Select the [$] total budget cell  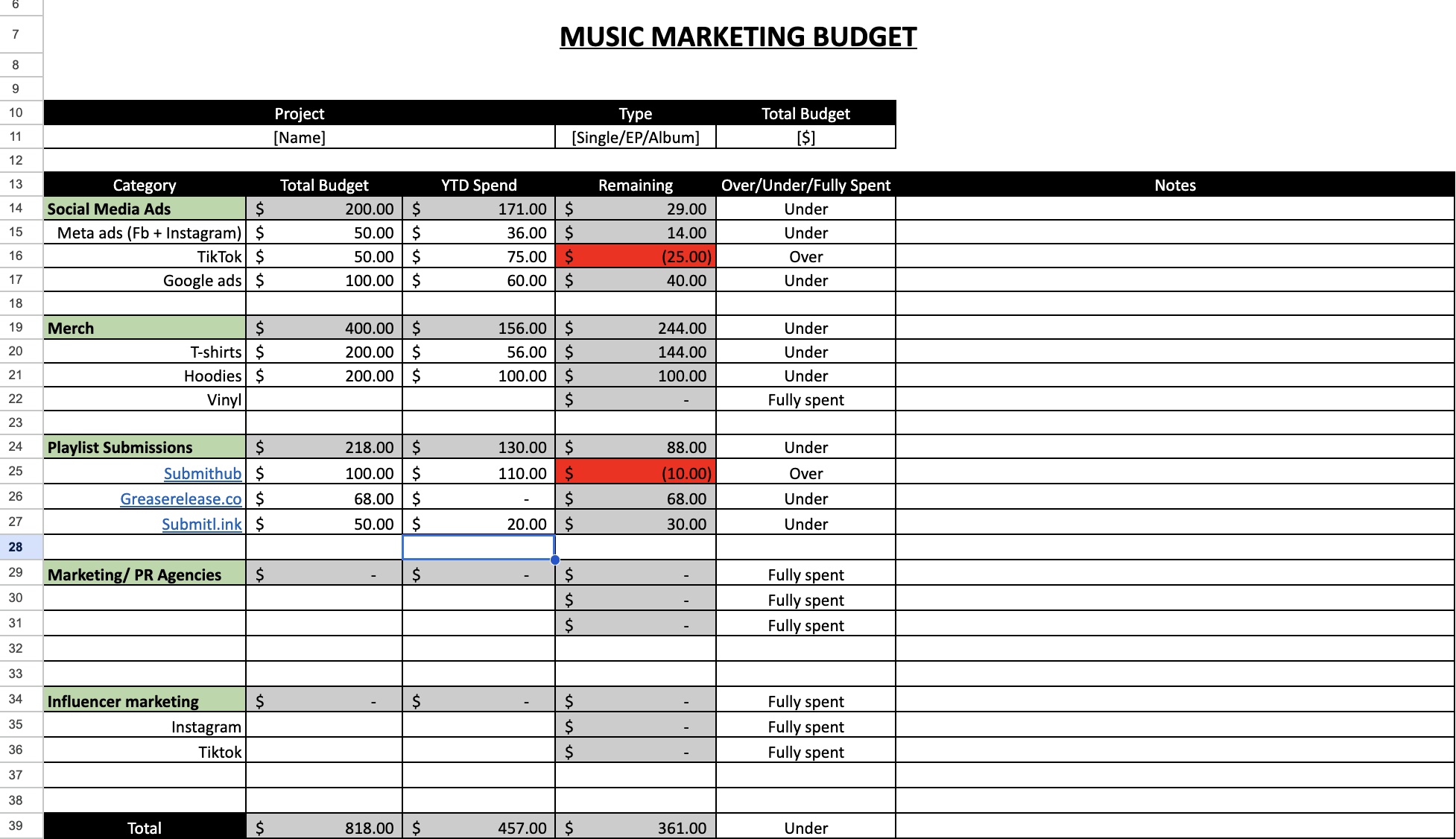[805, 137]
